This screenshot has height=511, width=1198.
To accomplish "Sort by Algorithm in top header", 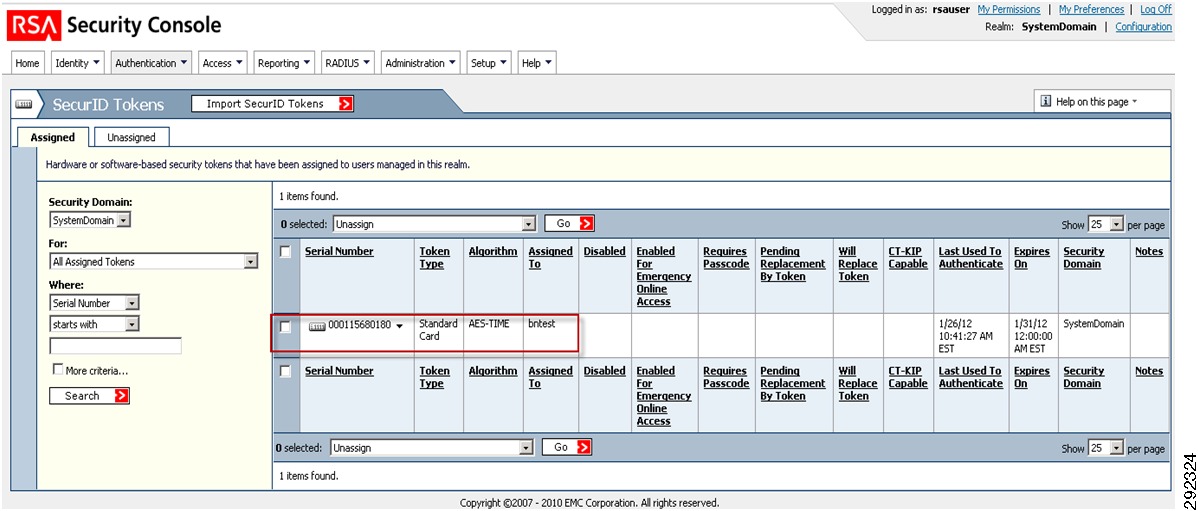I will (493, 251).
